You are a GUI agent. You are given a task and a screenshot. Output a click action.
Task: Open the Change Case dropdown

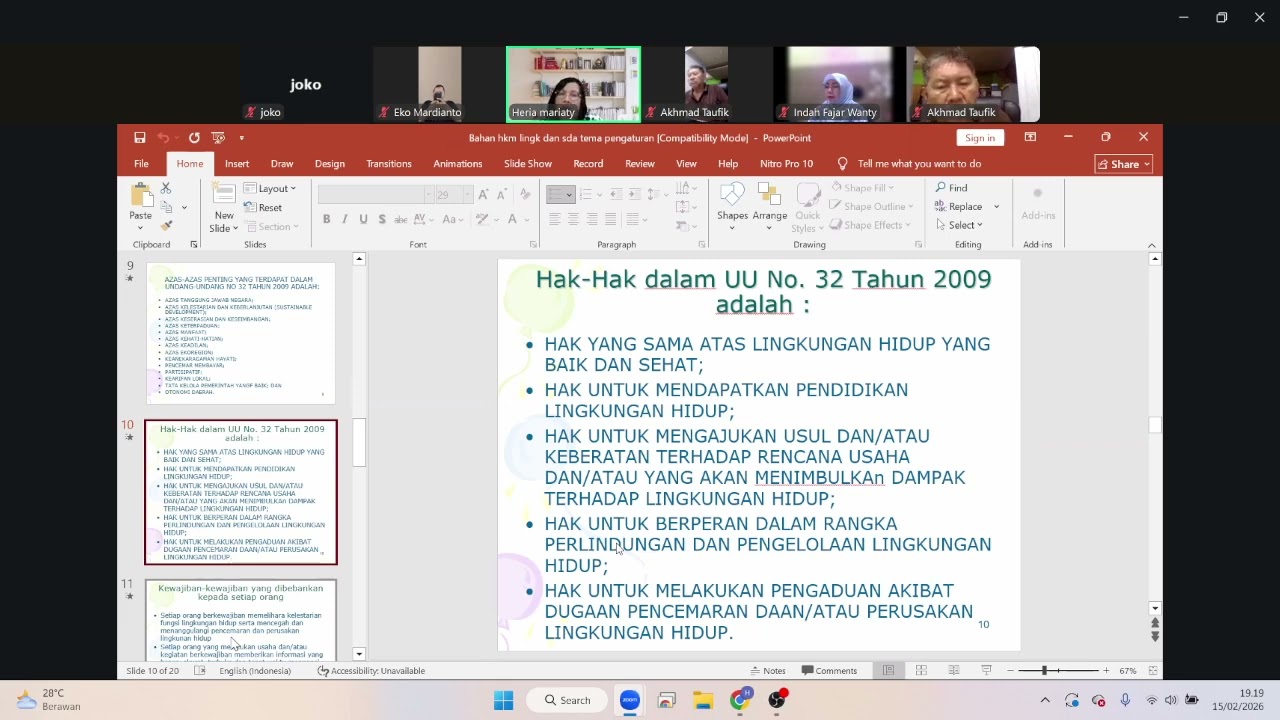point(453,219)
